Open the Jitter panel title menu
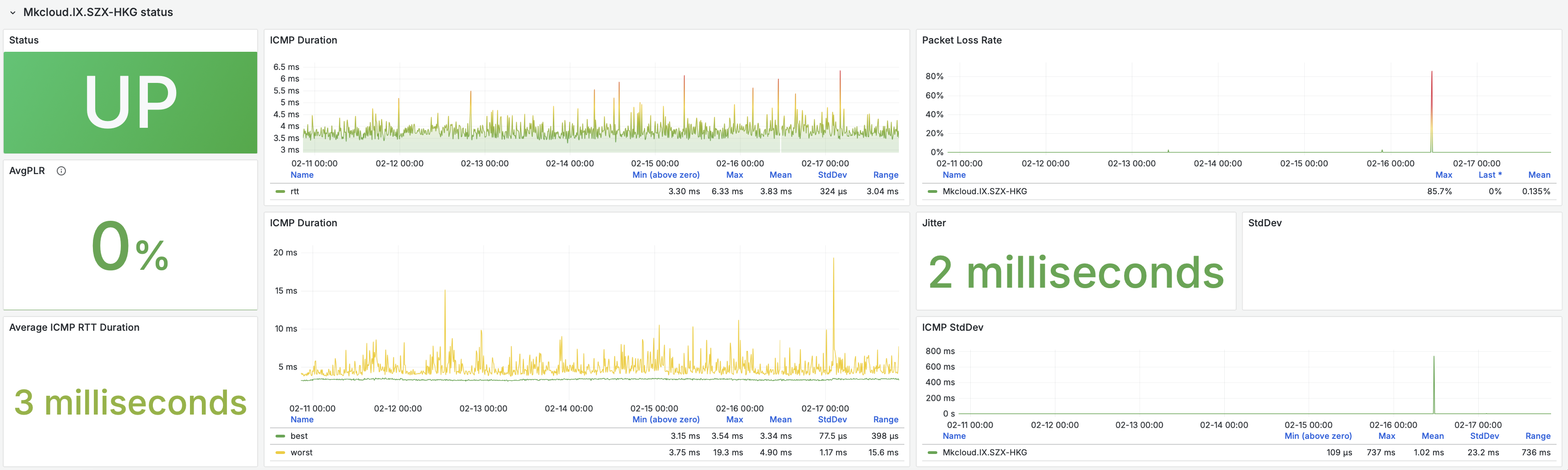This screenshot has width=1568, height=470. pos(934,223)
